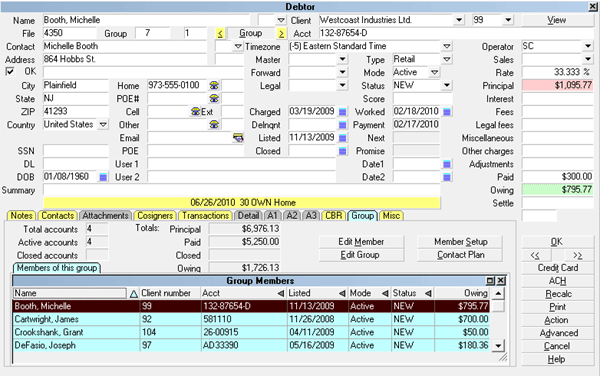Open the Date2 calendar icon
The height and width of the screenshot is (376, 600).
(x=447, y=177)
